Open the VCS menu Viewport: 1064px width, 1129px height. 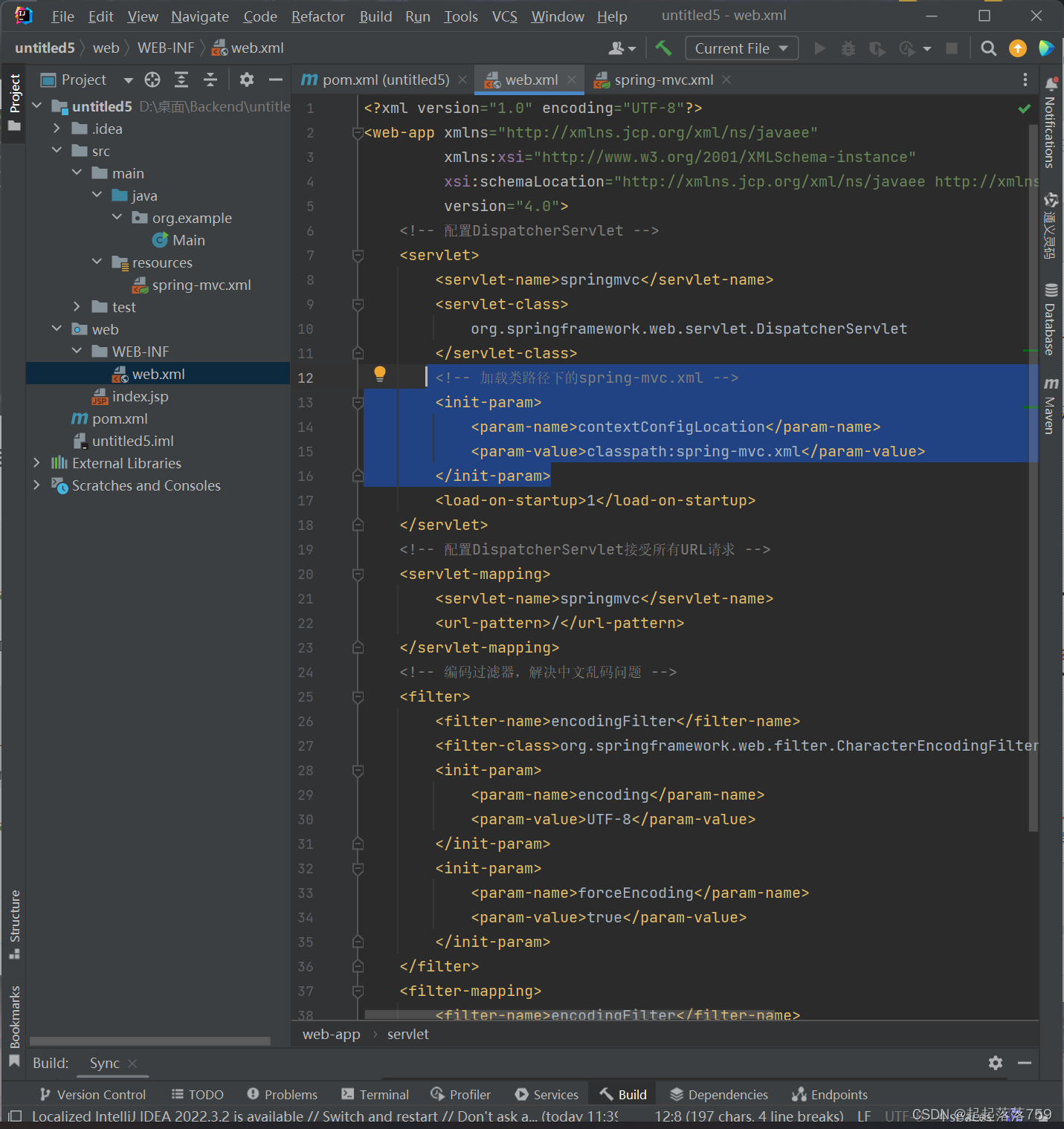tap(505, 16)
